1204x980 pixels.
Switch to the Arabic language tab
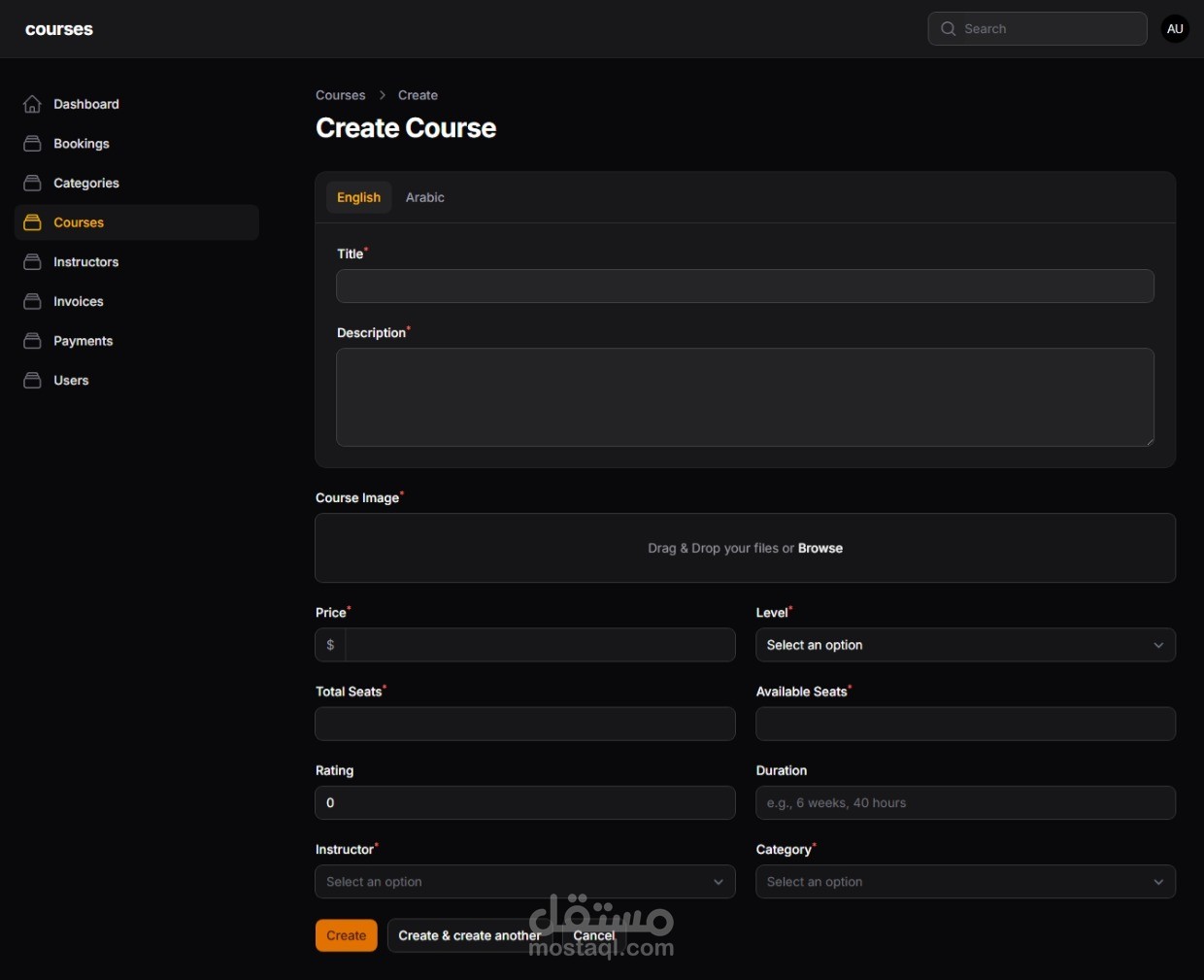(x=425, y=197)
